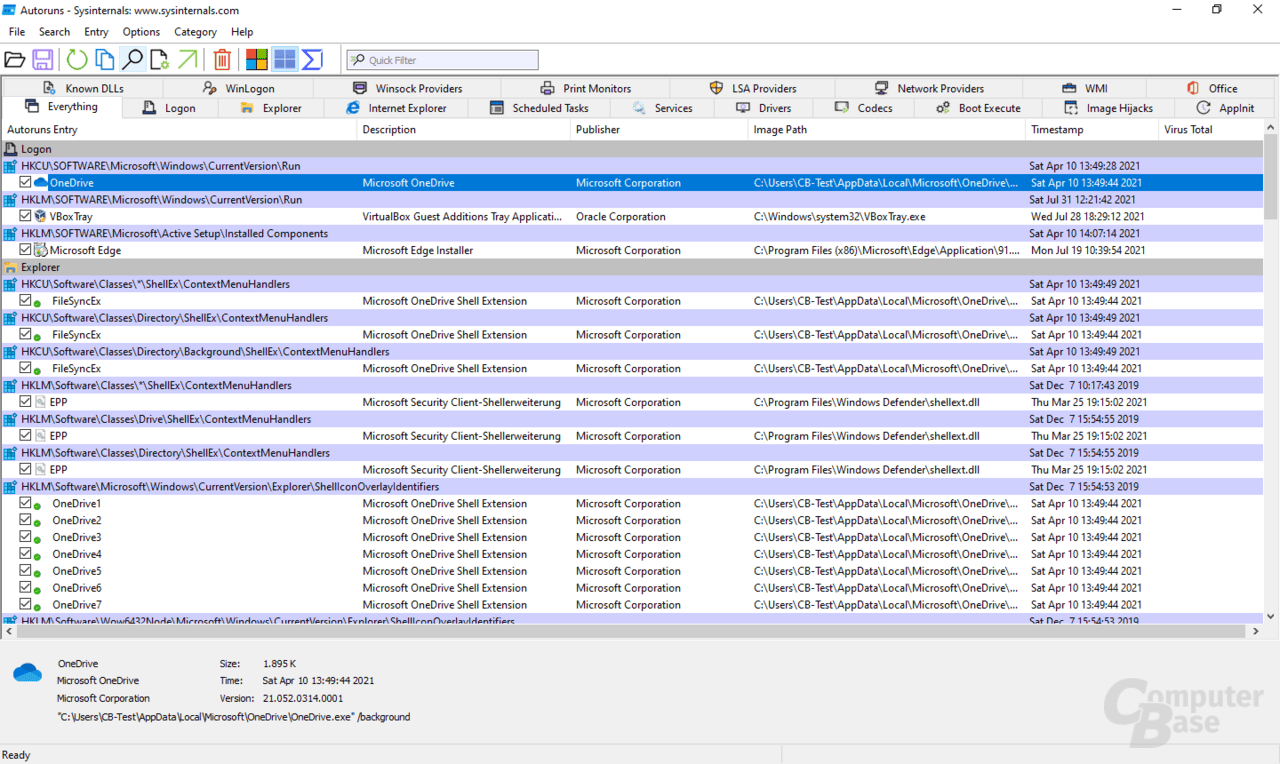
Task: Switch to the Network Providers tab
Action: pyautogui.click(x=929, y=88)
